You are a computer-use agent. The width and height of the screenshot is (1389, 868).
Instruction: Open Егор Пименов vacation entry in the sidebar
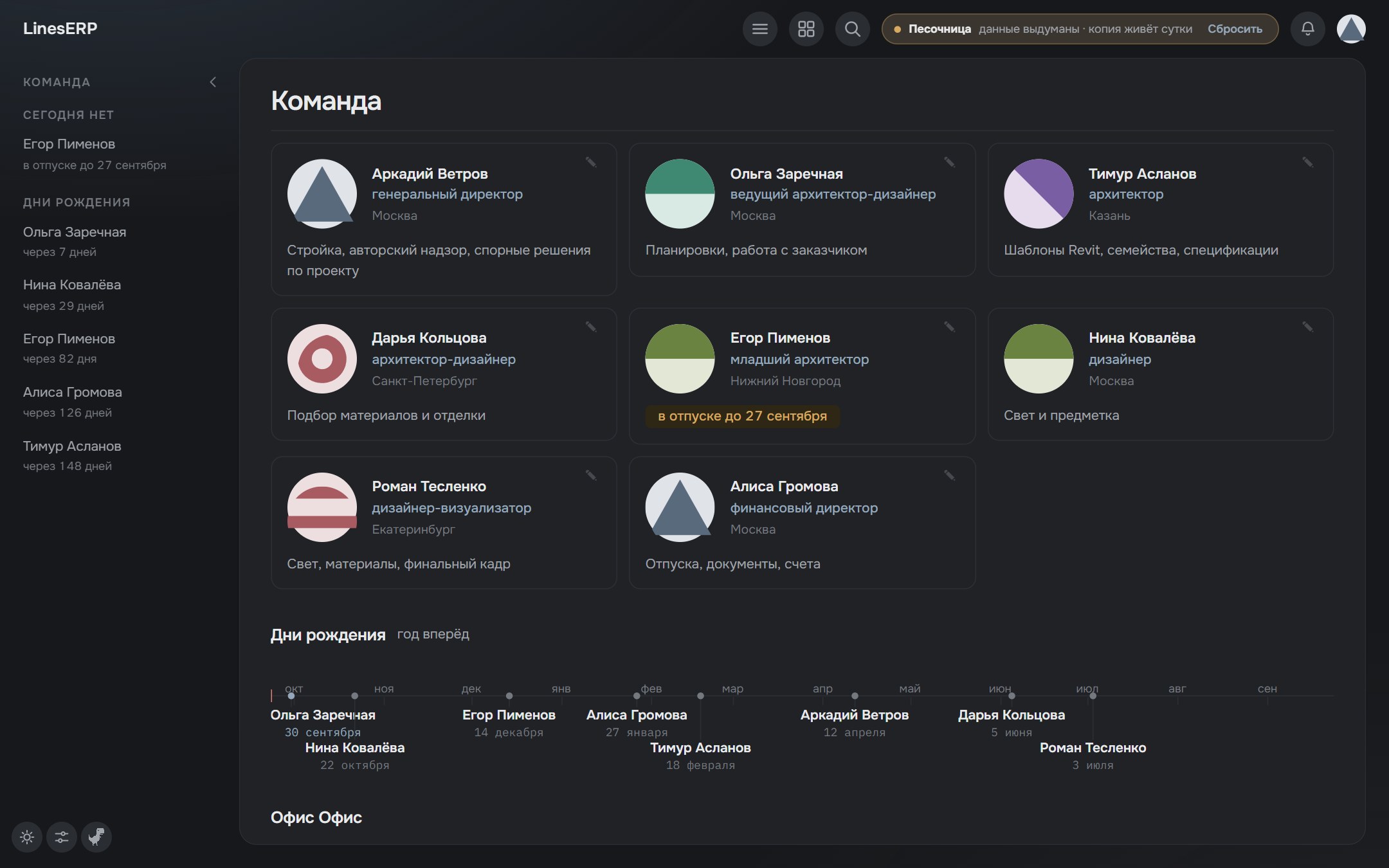pyautogui.click(x=95, y=154)
